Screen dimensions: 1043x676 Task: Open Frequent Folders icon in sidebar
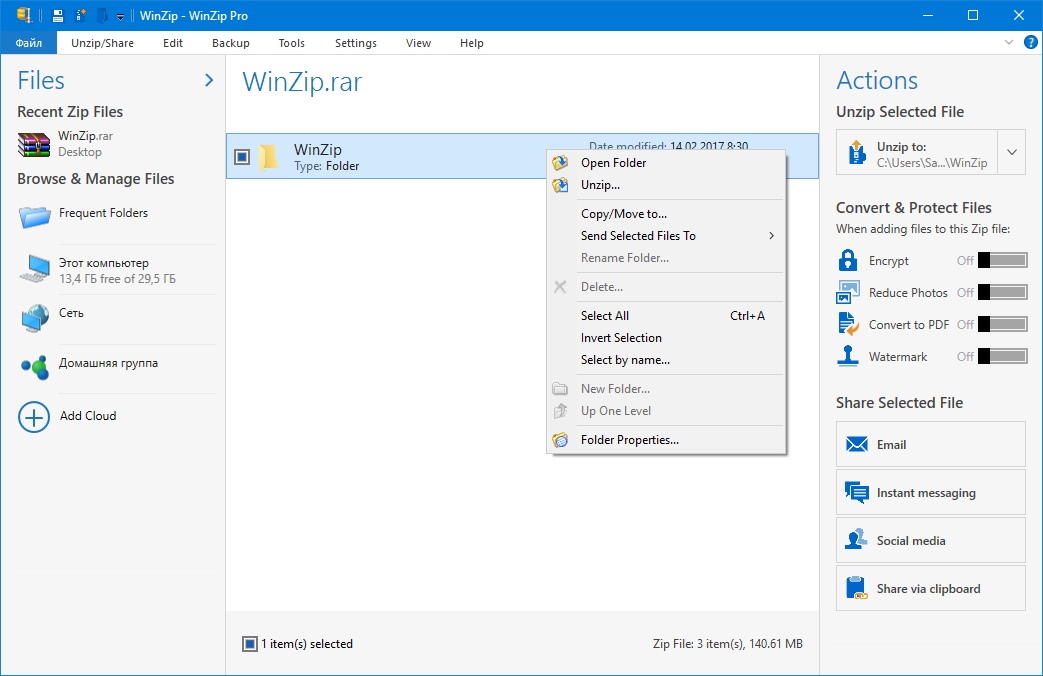click(34, 214)
